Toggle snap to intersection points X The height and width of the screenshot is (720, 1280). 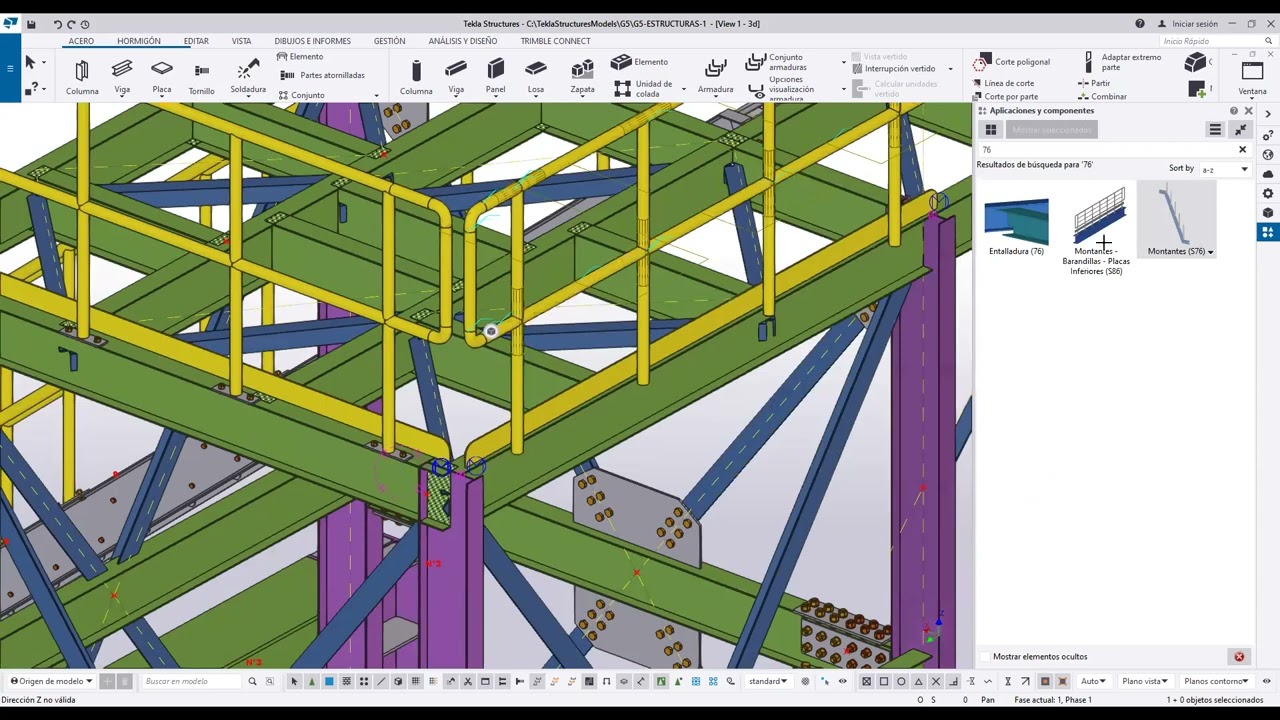point(935,681)
